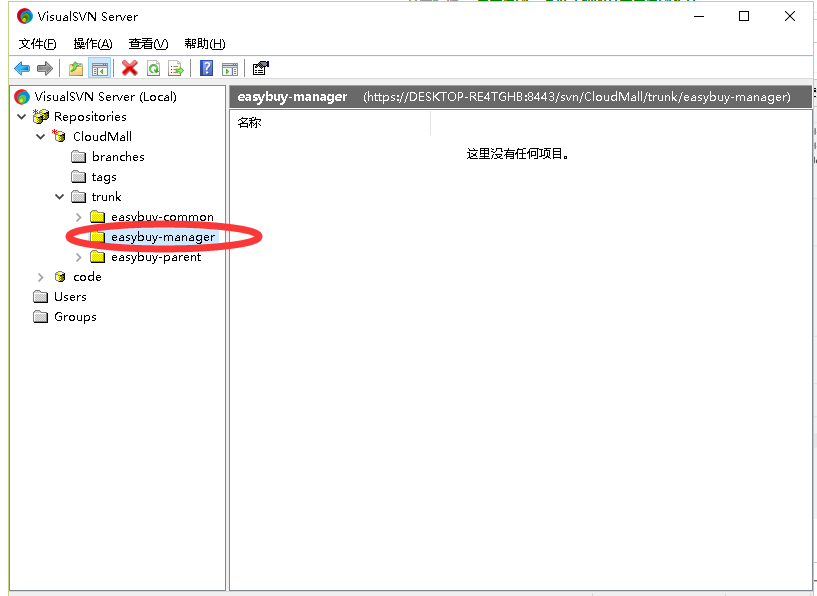Click the green refresh icon
Screen dimensions: 817x596
pyautogui.click(x=153, y=68)
